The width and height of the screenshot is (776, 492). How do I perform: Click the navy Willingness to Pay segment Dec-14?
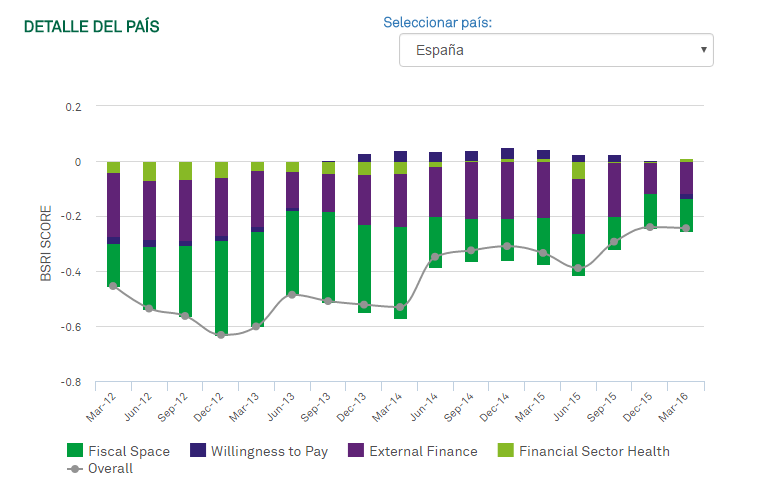[507, 153]
